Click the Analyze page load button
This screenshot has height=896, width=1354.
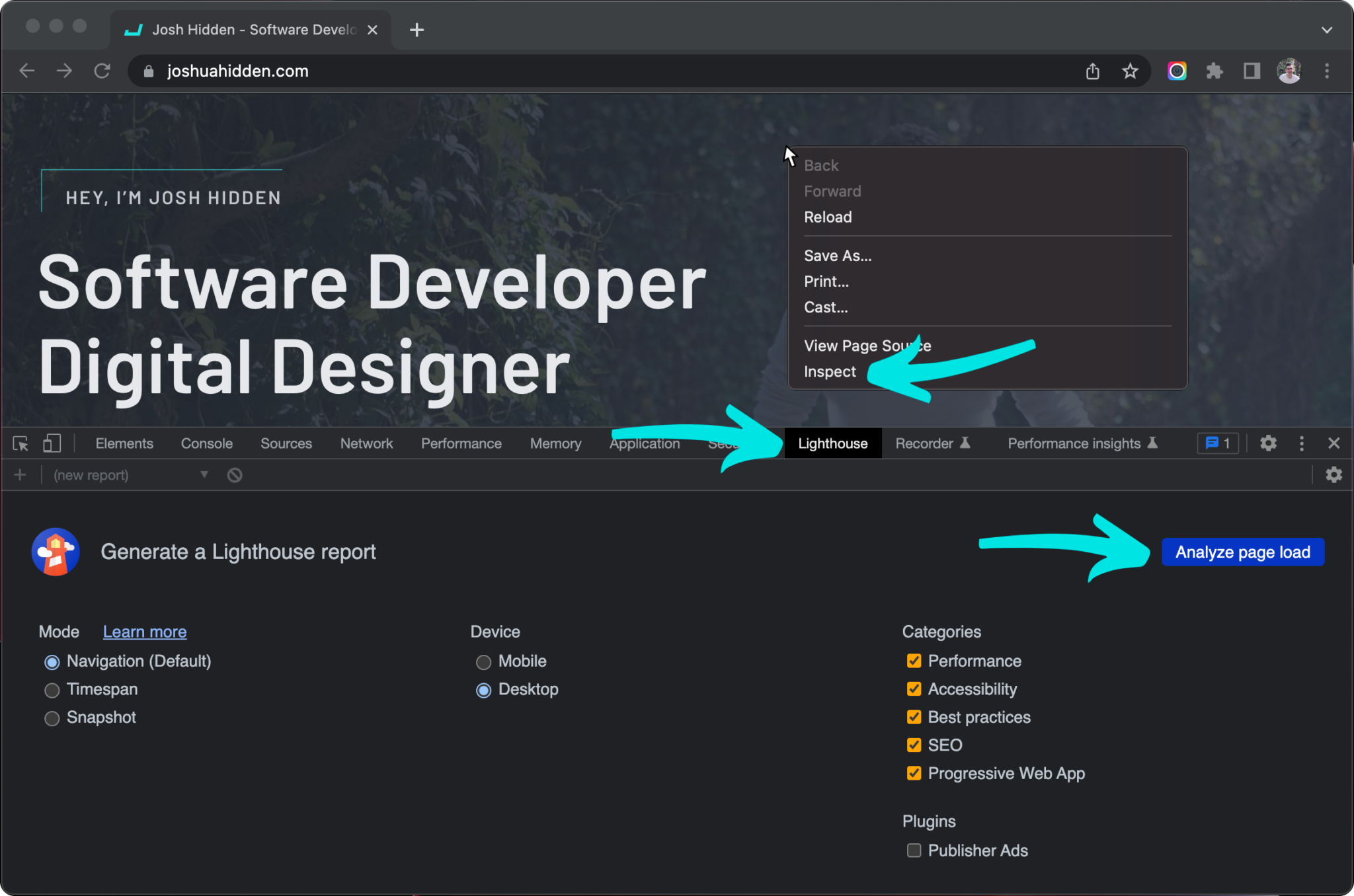(1242, 552)
